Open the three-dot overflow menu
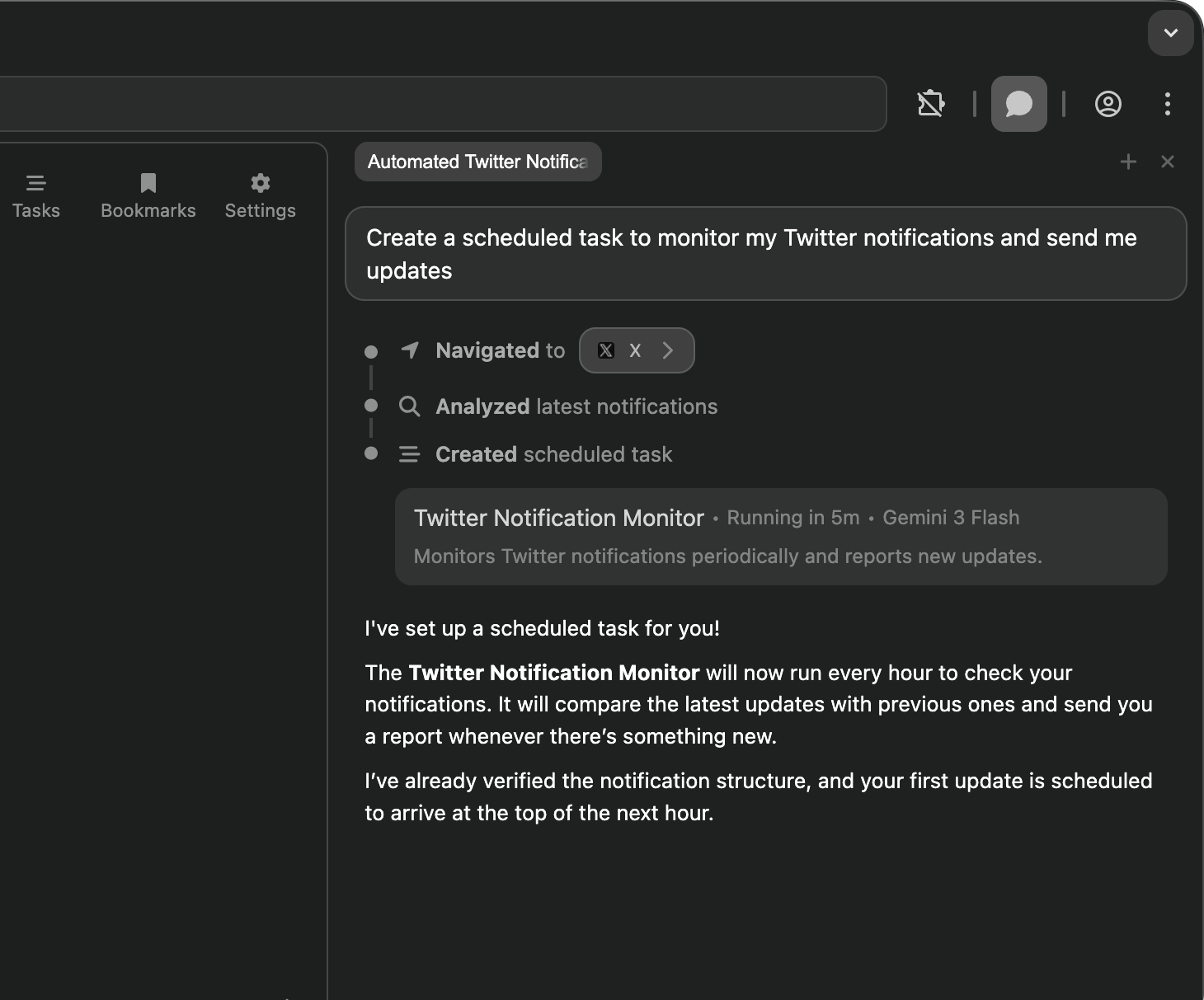The width and height of the screenshot is (1204, 1000). pyautogui.click(x=1167, y=104)
